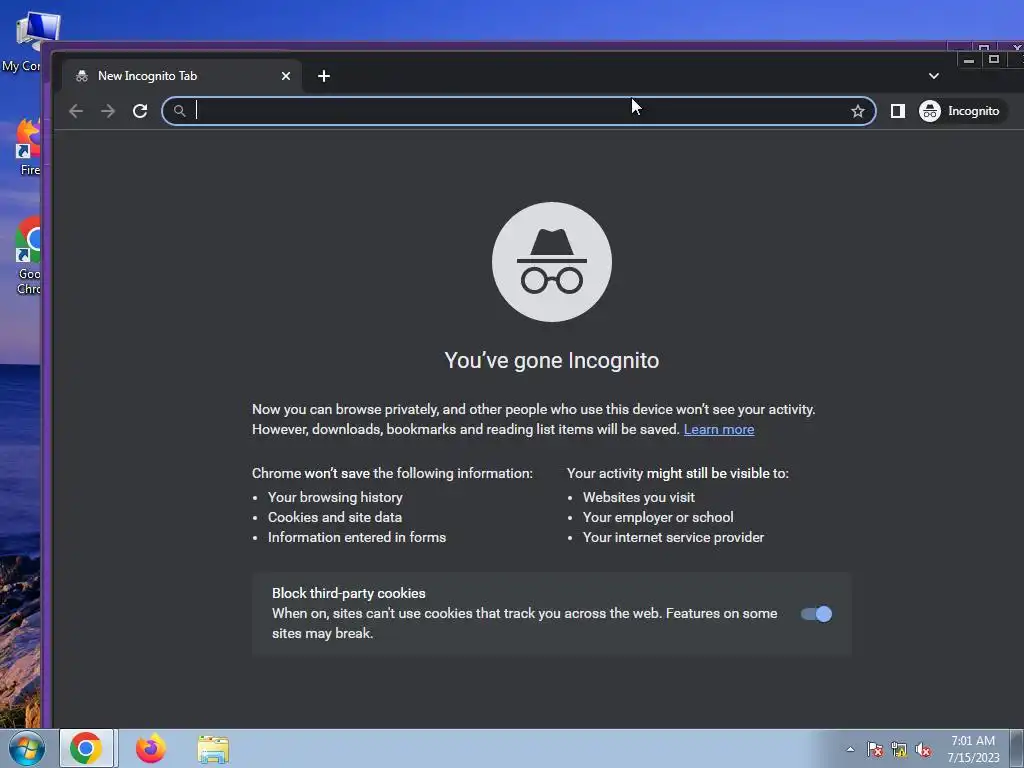
Task: Select the Google Chrome desktop shortcut
Action: coord(29,256)
